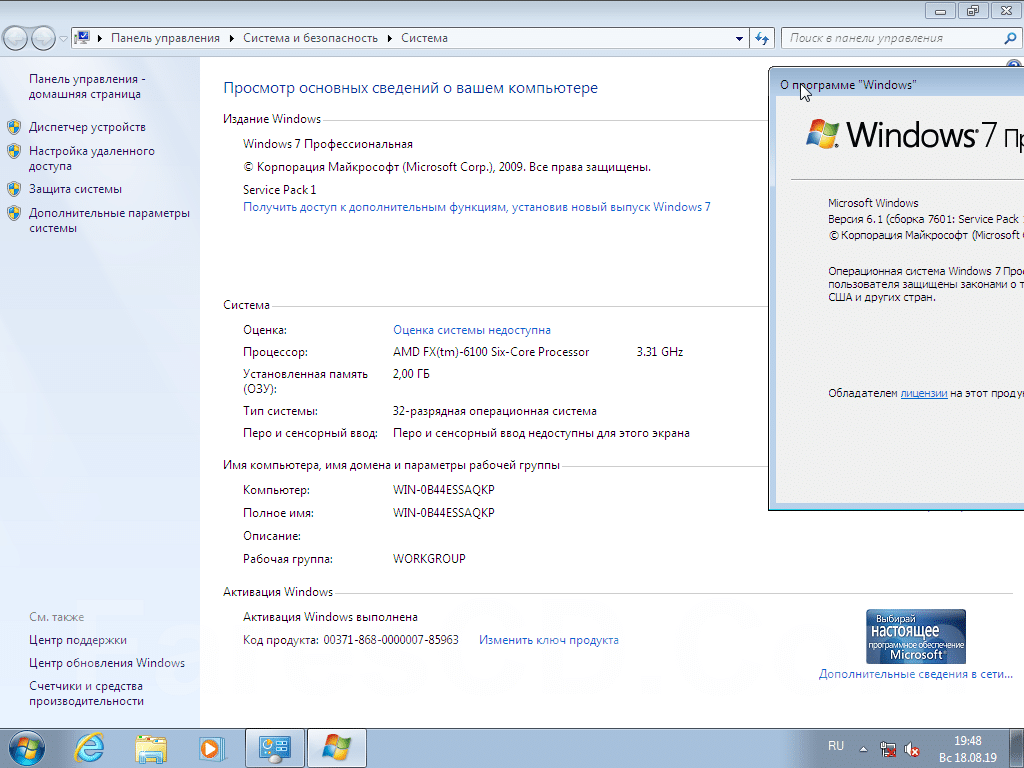Expand the arrow before "Система" breadcrumb
The width and height of the screenshot is (1024, 768).
[x=390, y=39]
